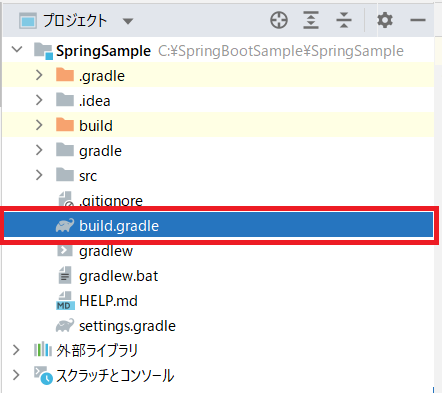Expand the build folder chevron
This screenshot has width=442, height=393.
39,125
